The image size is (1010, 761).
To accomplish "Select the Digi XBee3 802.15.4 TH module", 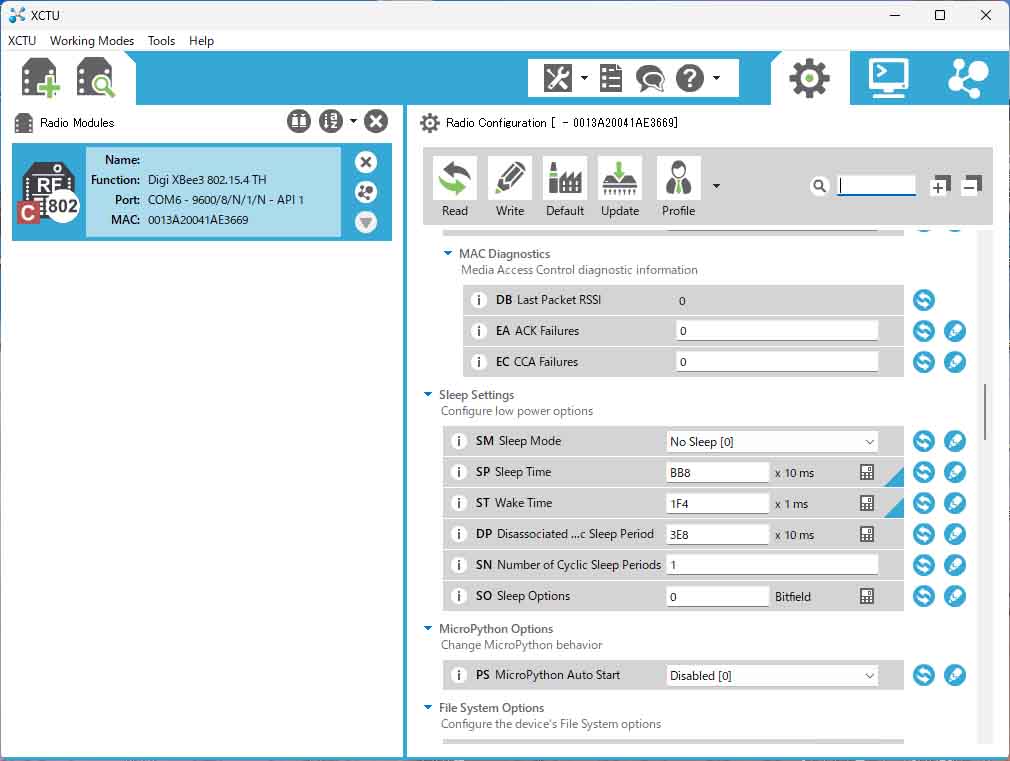I will tap(202, 192).
